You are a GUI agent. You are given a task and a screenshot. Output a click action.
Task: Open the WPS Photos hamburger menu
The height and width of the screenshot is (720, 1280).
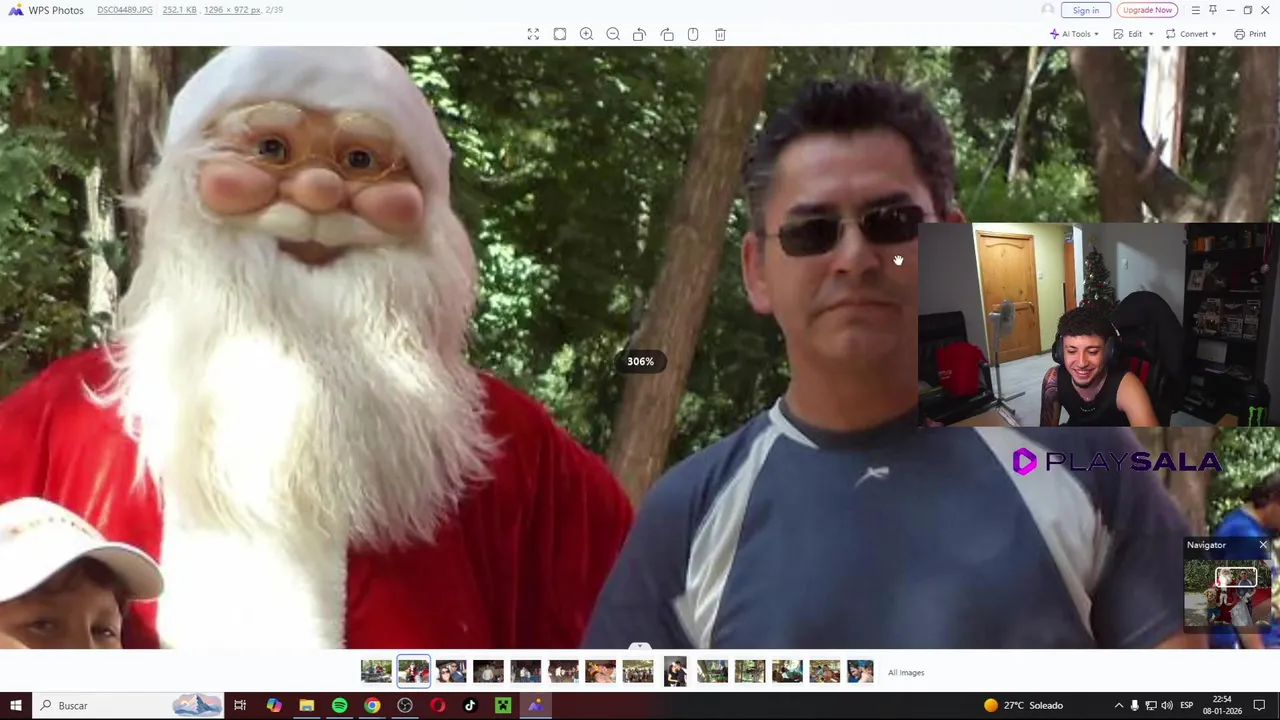click(x=1195, y=10)
